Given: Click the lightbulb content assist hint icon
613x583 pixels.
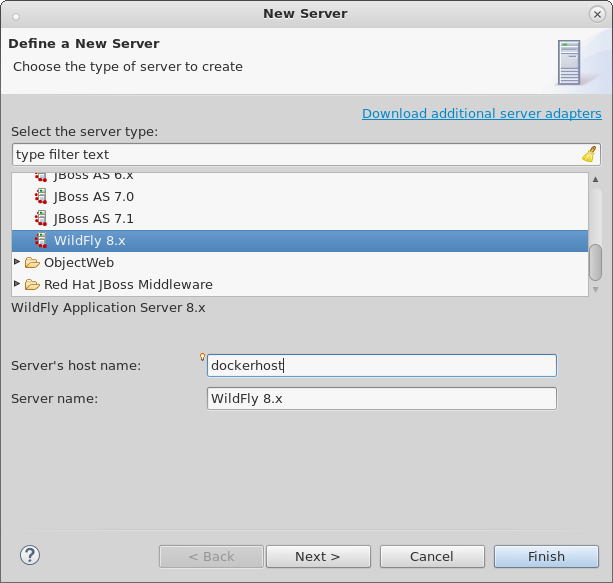Looking at the screenshot, I should point(203,357).
